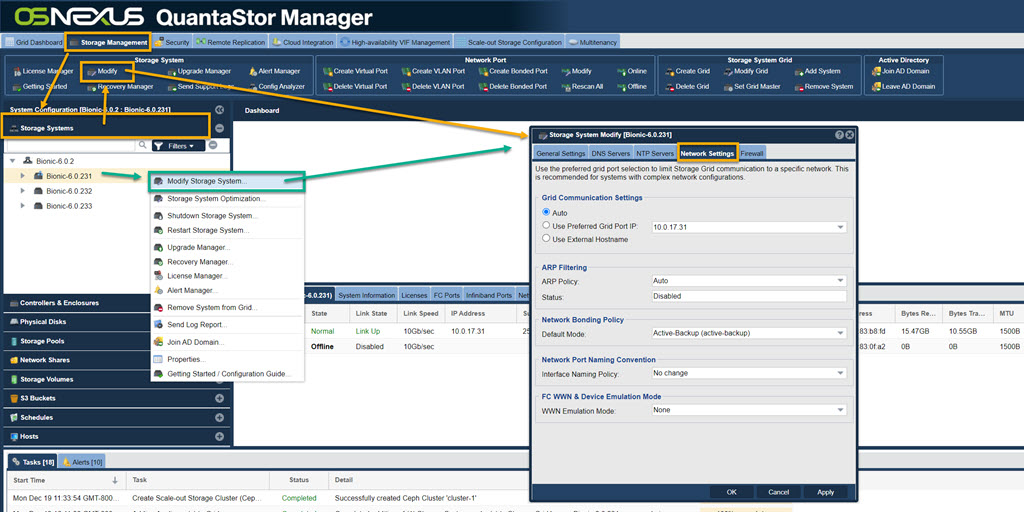Screen dimensions: 1024x512
Task: Select Use External Hostname radio button
Action: 547,239
